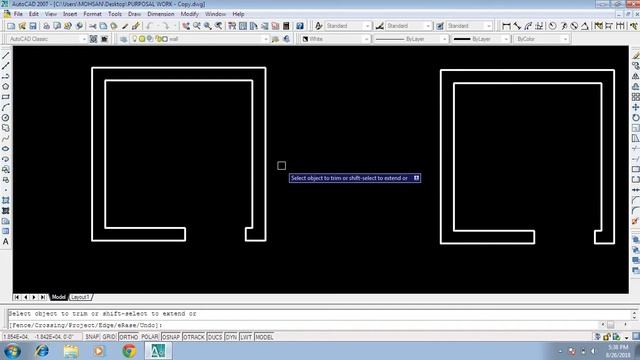Screen dimensions: 640x360
Task: Select the Angular Dimension tool
Action: (x=585, y=26)
